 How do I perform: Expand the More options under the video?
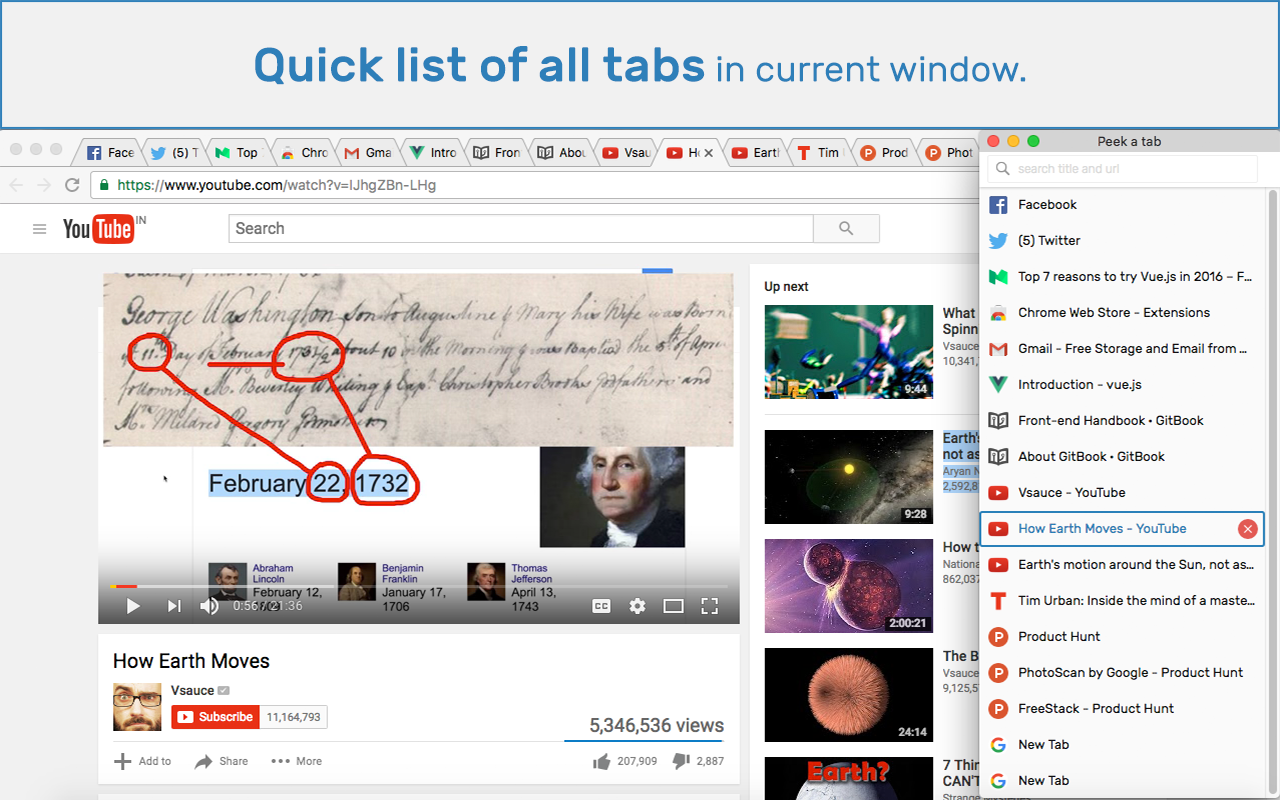(296, 761)
